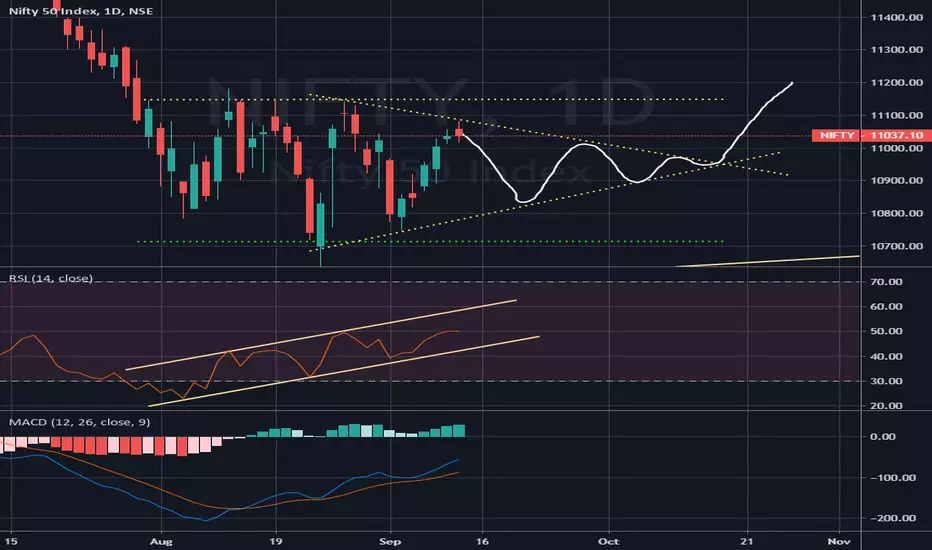Click the 'Nifty 50 Index, 1D, NSE' chart title

(80, 11)
